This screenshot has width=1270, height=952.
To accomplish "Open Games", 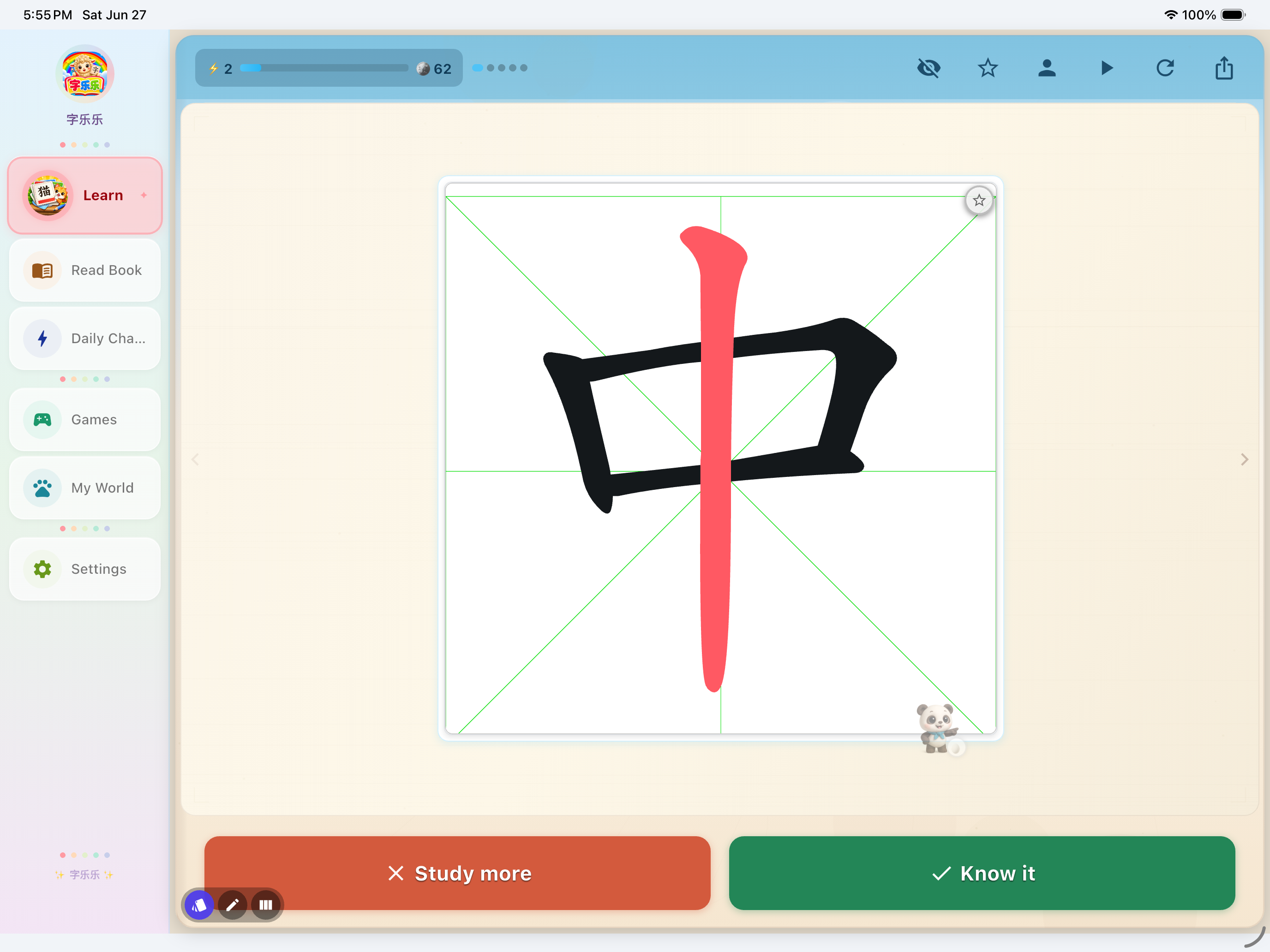I will pos(85,419).
